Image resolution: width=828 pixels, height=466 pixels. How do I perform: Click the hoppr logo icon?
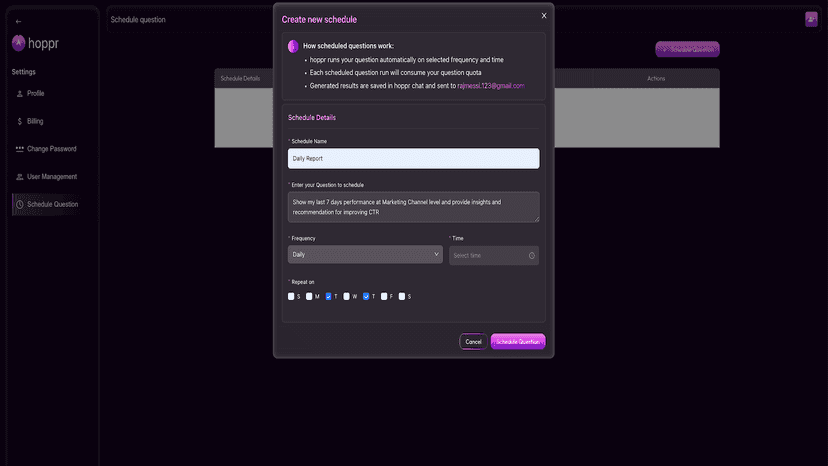point(18,43)
